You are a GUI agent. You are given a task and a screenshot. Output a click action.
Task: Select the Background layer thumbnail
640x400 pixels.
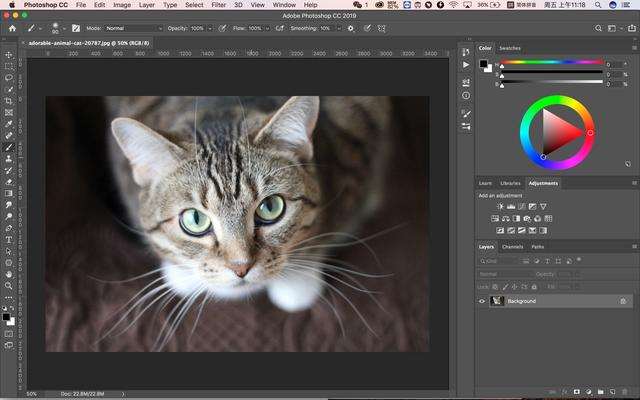tap(497, 301)
